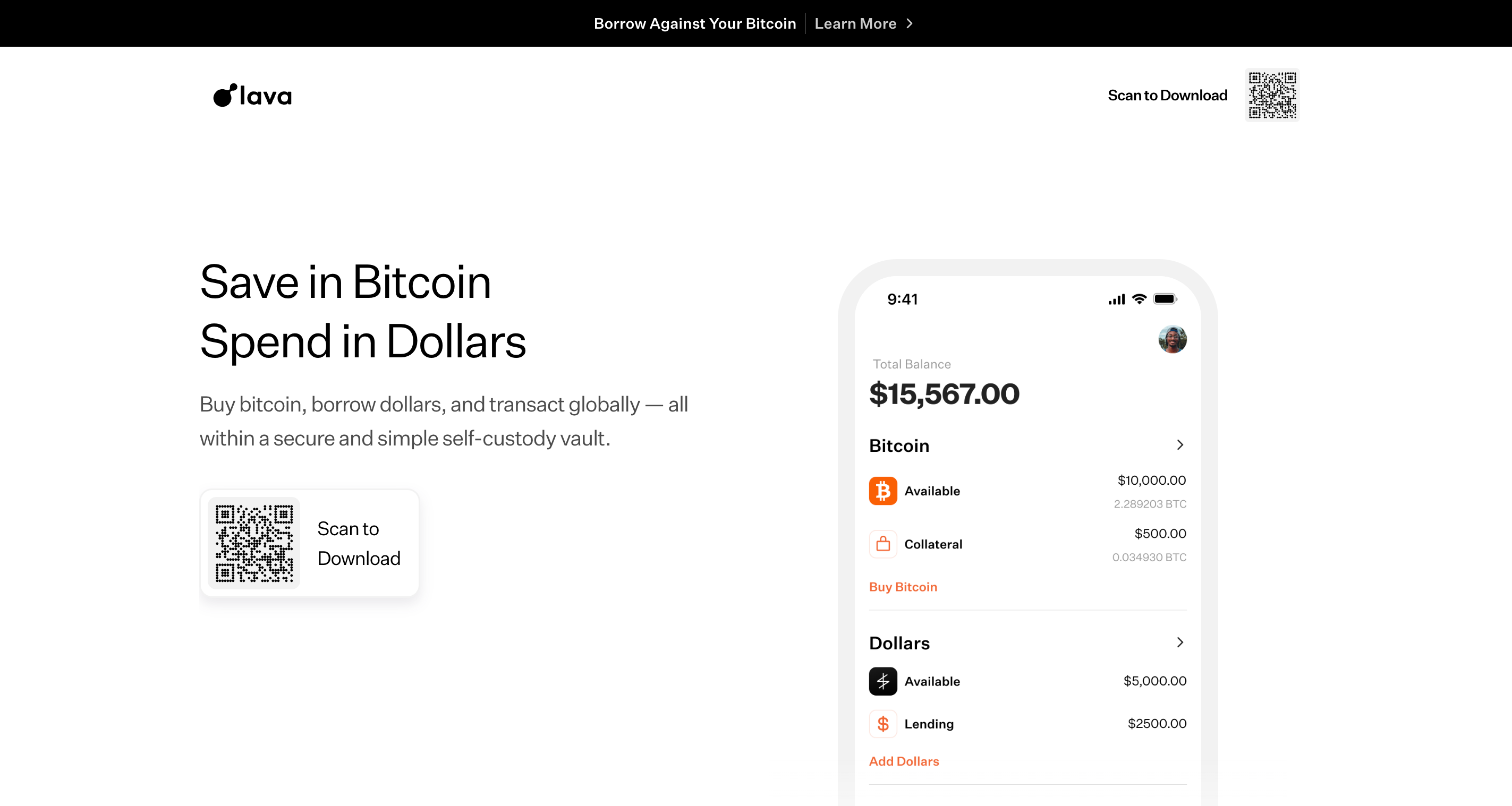Click the Scan to Download hero card label
The image size is (1512, 806).
(359, 543)
